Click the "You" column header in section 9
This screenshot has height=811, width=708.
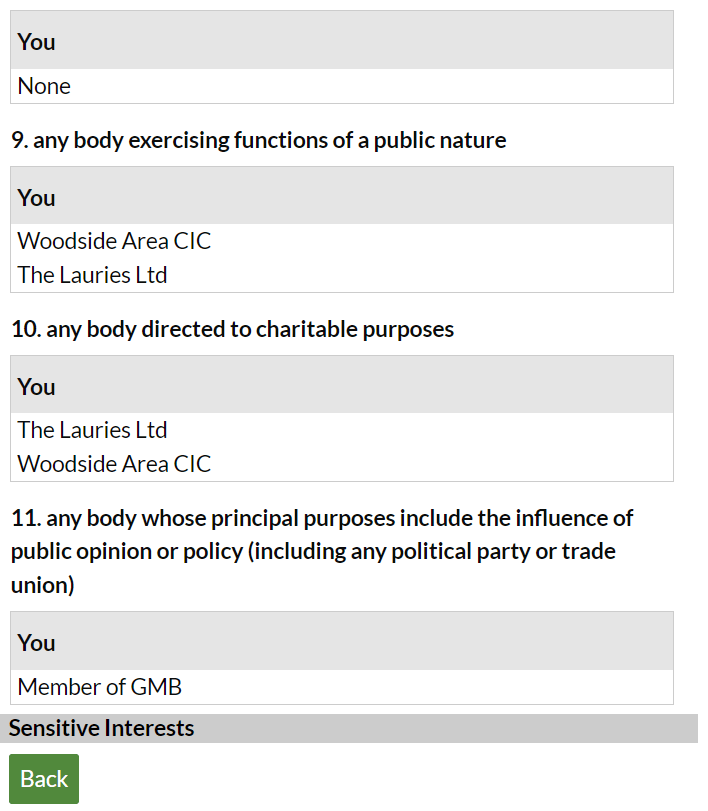pos(36,198)
